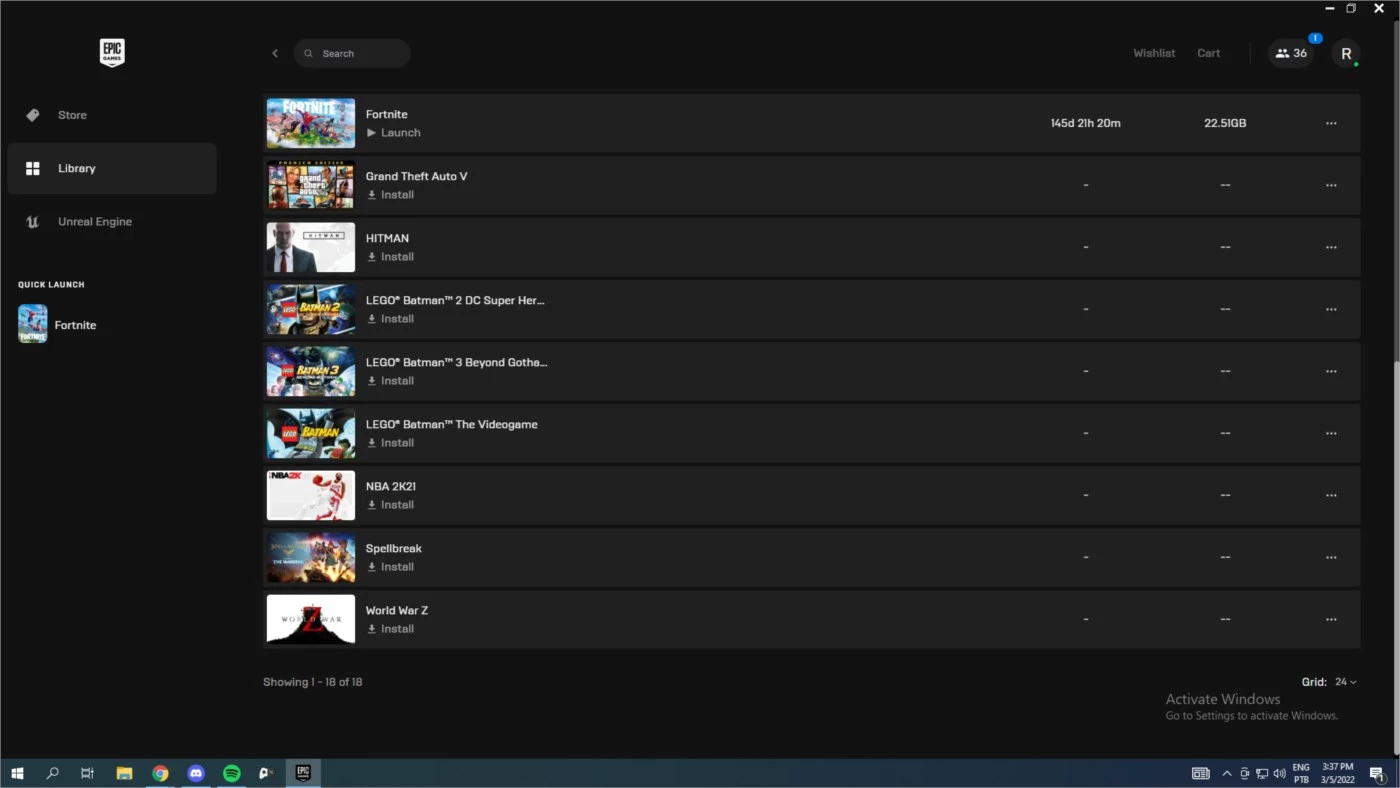Install LEGO Batman The Videogame
Viewport: 1400px width, 788px height.
pyautogui.click(x=390, y=443)
